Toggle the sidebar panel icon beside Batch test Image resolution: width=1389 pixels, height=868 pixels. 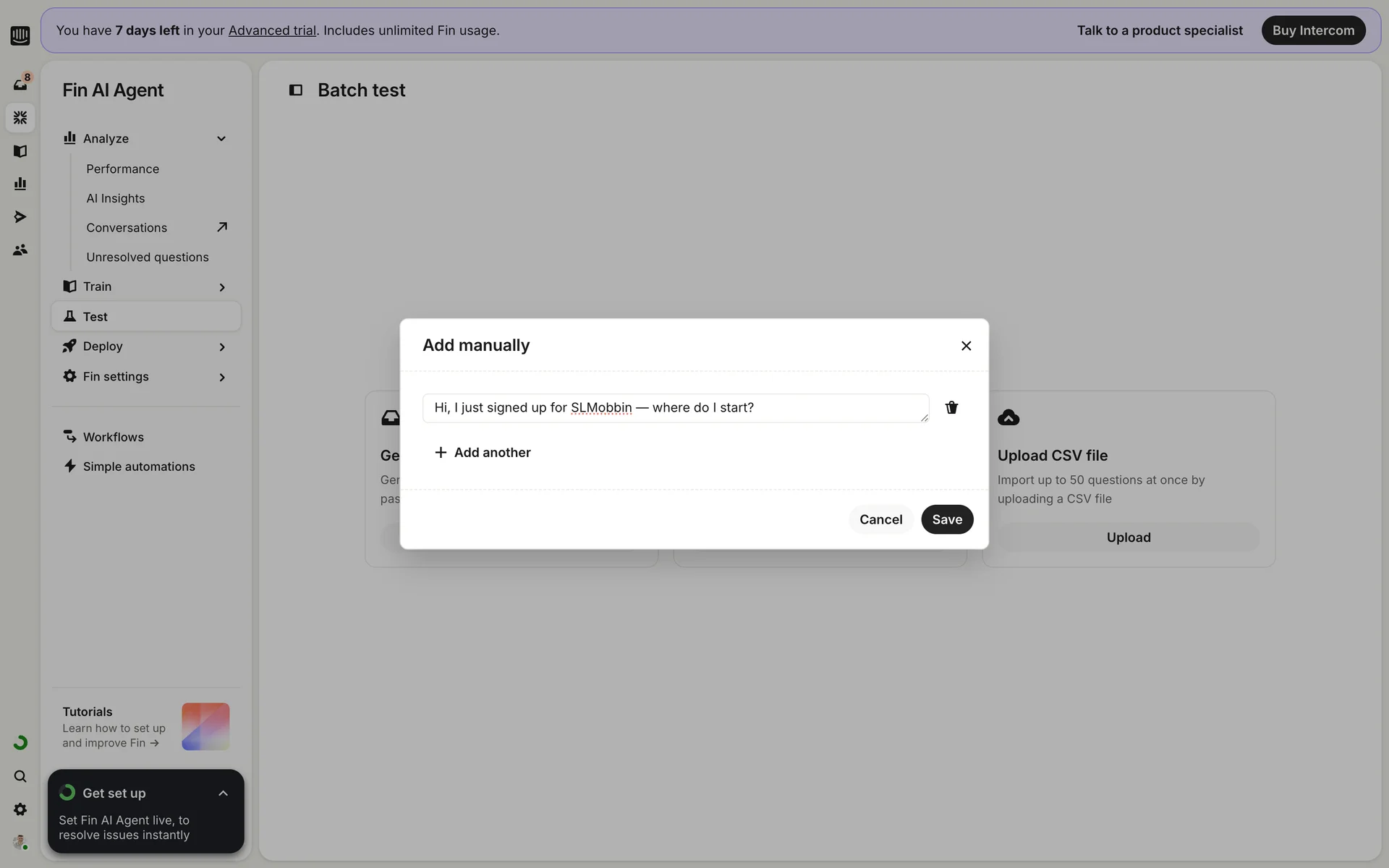[x=295, y=90]
